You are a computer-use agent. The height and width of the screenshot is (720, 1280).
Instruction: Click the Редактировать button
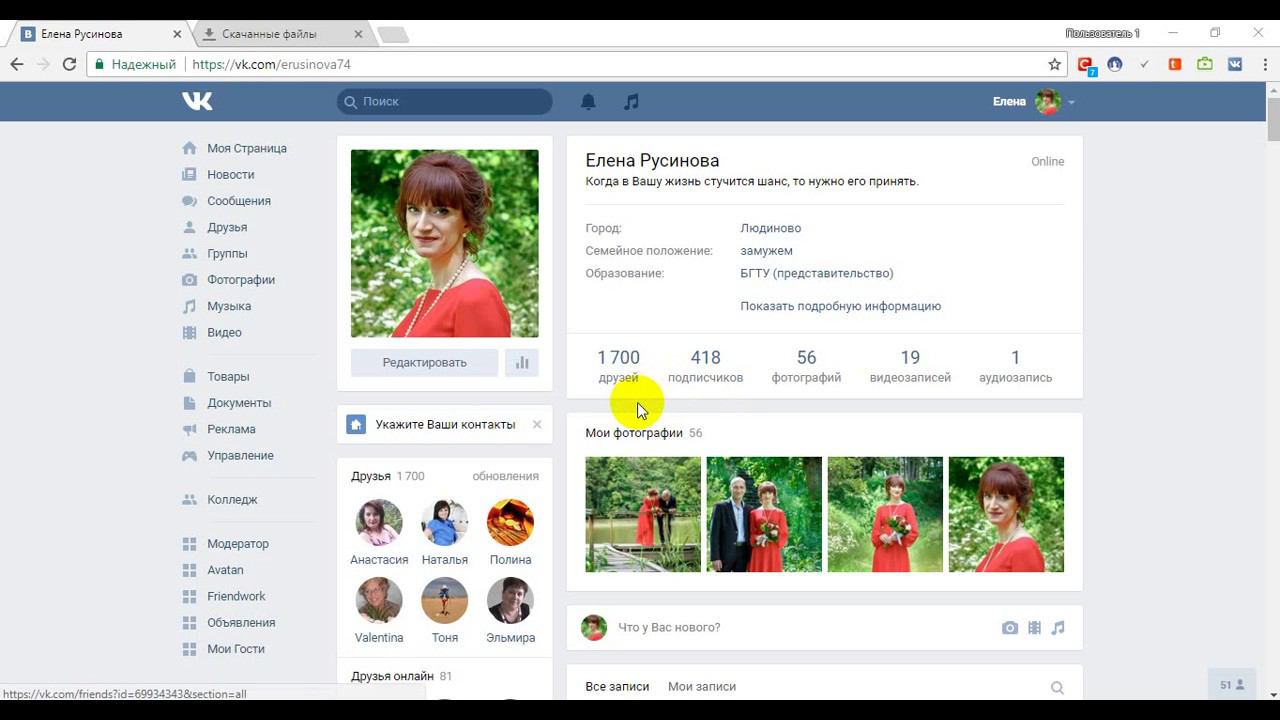point(425,363)
